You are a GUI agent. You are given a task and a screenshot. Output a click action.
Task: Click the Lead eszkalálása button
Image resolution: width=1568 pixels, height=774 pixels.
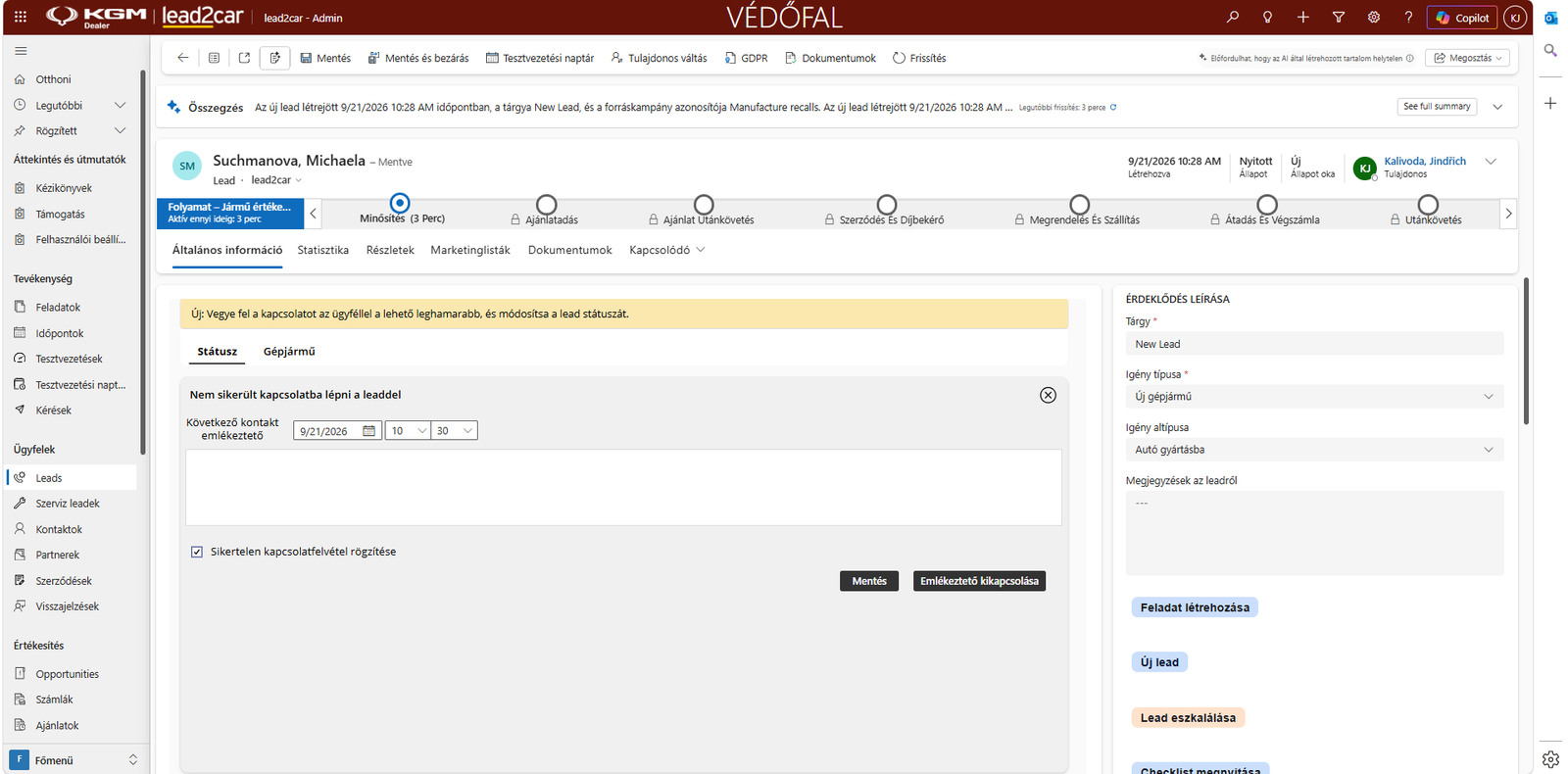(x=1188, y=718)
